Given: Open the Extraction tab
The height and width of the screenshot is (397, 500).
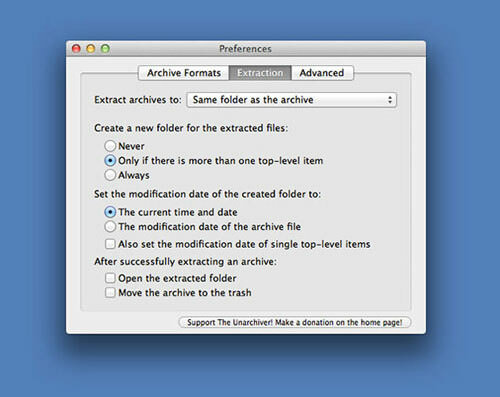Looking at the screenshot, I should pos(260,73).
